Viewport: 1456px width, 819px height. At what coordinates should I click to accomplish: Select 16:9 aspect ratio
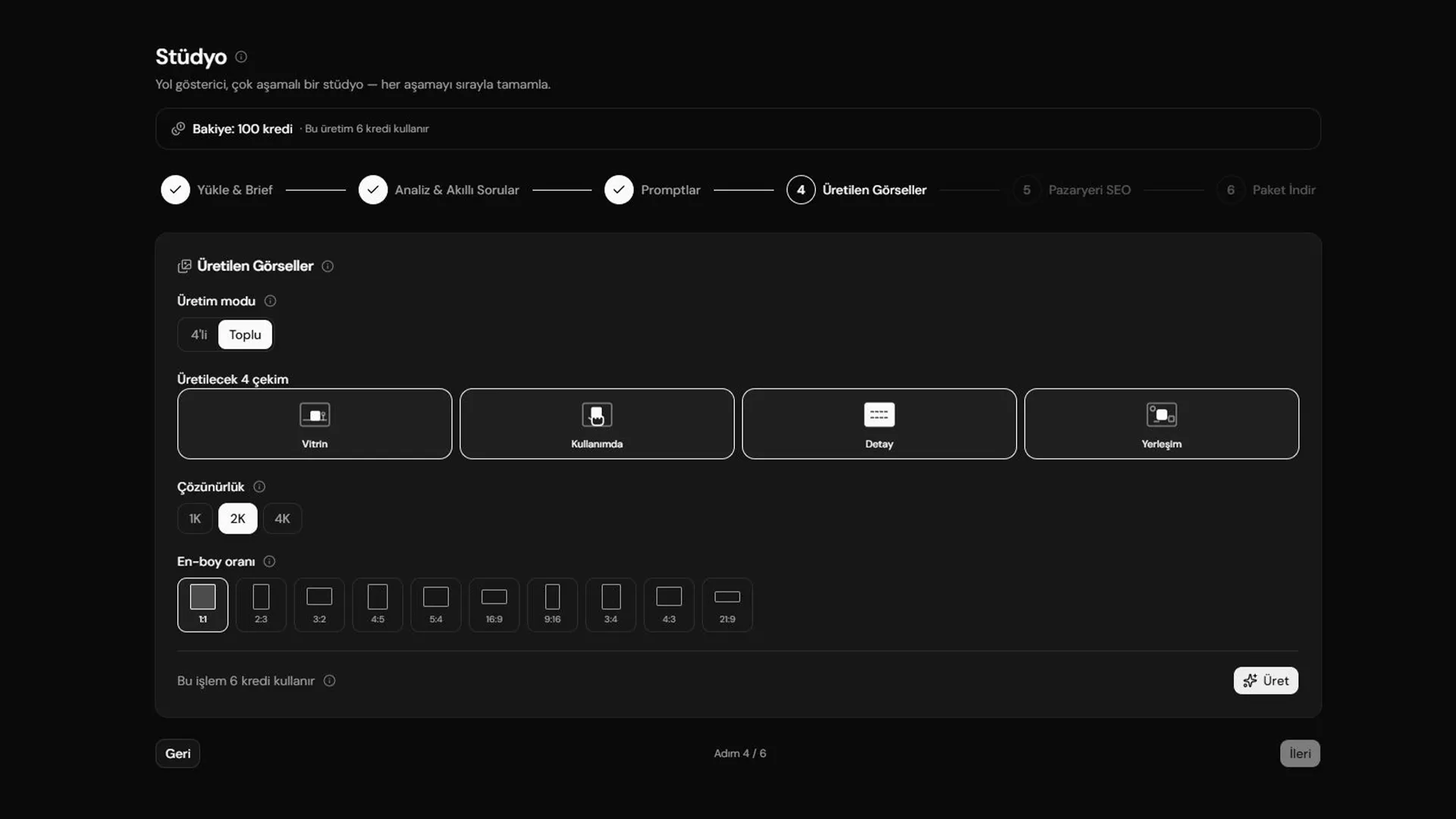pos(494,605)
